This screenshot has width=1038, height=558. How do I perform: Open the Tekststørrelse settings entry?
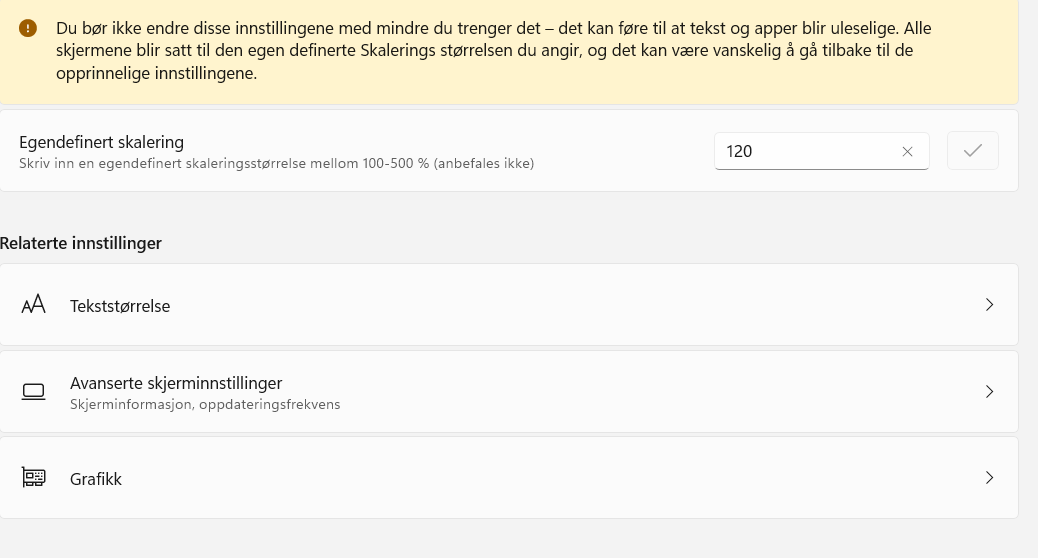(x=120, y=306)
